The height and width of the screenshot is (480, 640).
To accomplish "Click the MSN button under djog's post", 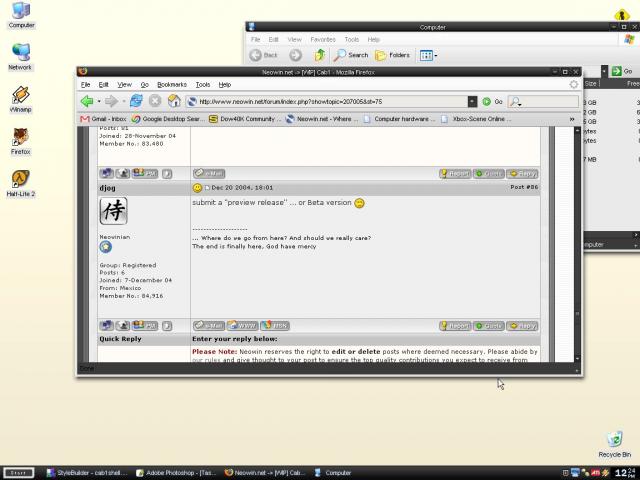I will [x=275, y=326].
